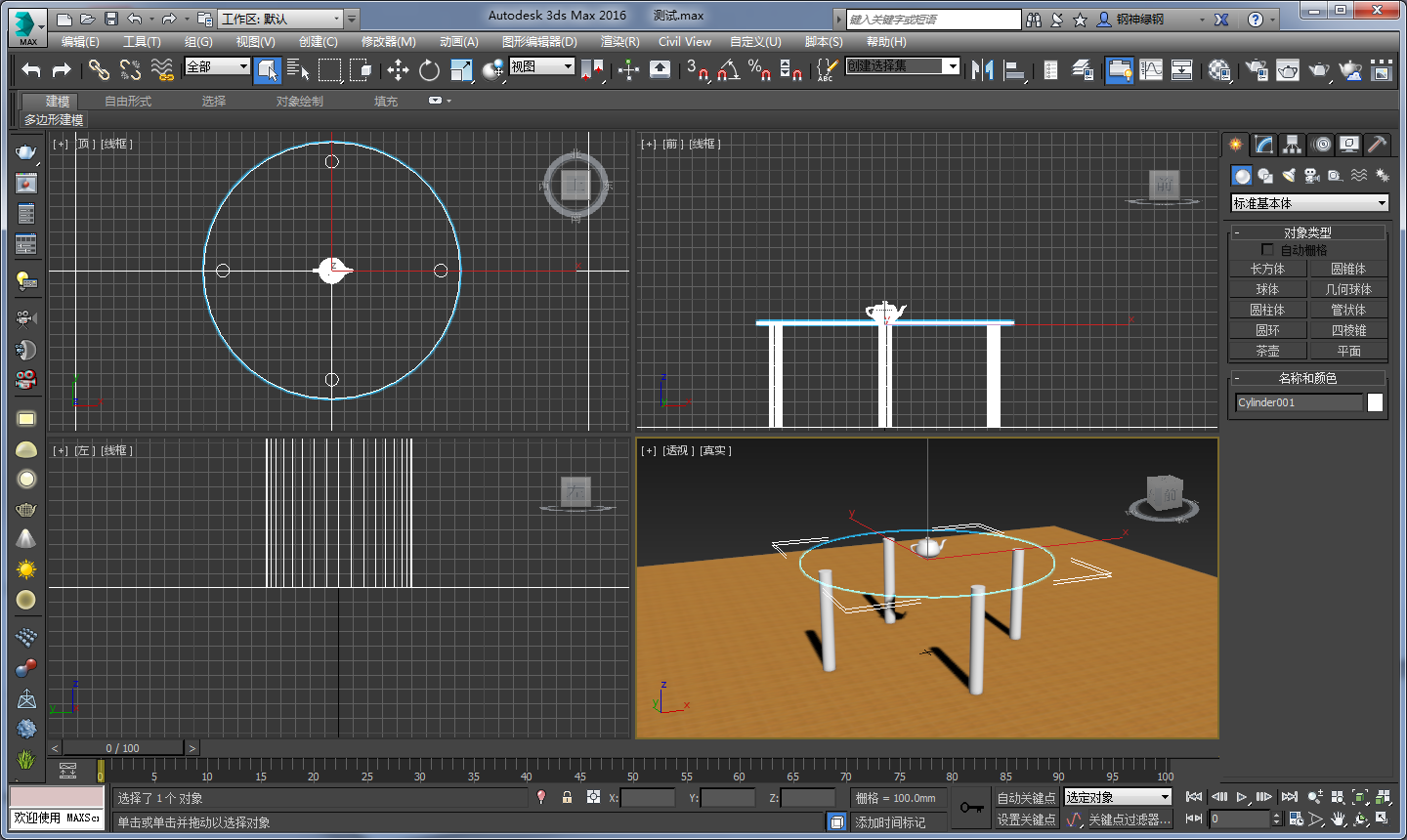Toggle Window/Crossing selection mode icon
This screenshot has width=1407, height=840.
point(362,69)
